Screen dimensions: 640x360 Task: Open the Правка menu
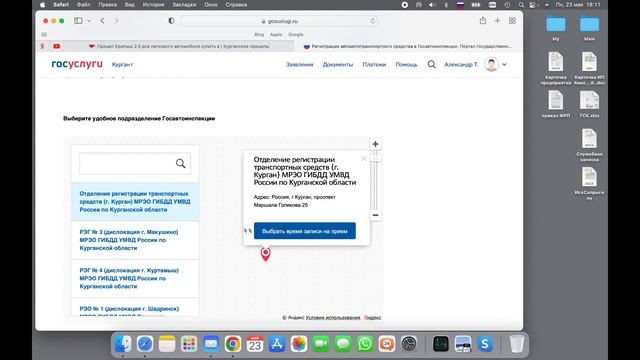[107, 5]
